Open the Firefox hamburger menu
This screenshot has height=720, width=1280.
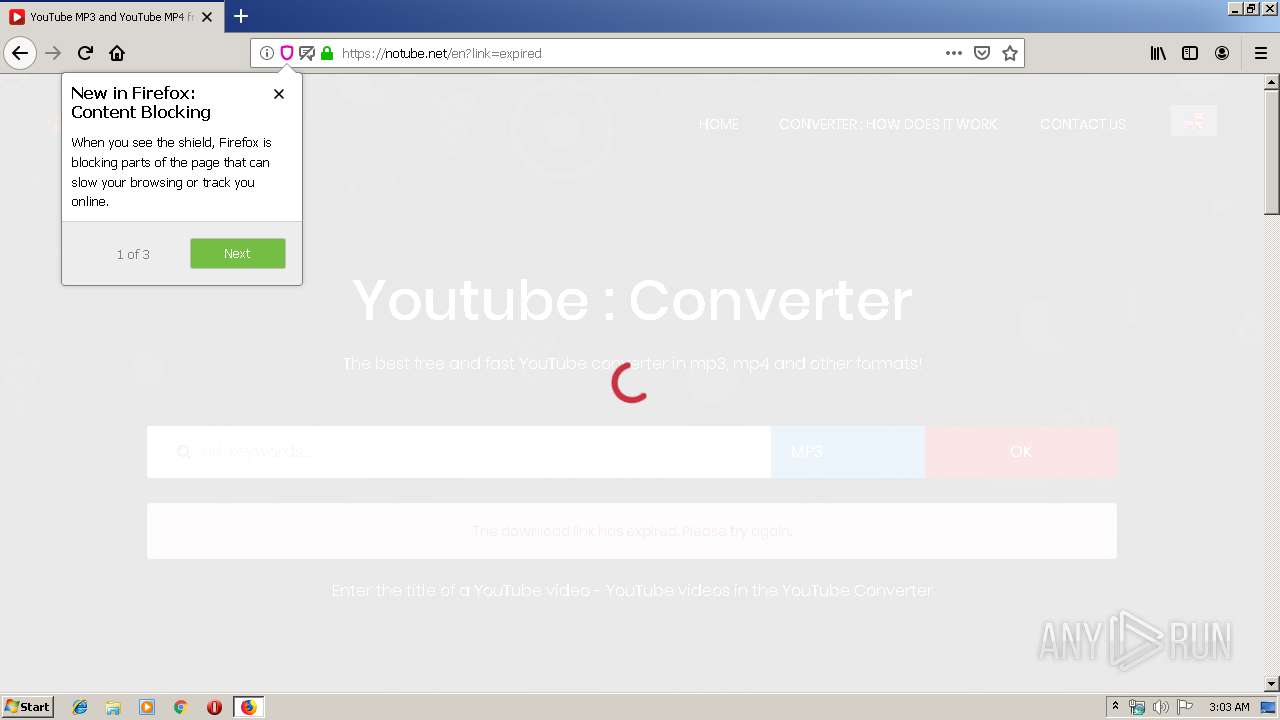tap(1261, 53)
